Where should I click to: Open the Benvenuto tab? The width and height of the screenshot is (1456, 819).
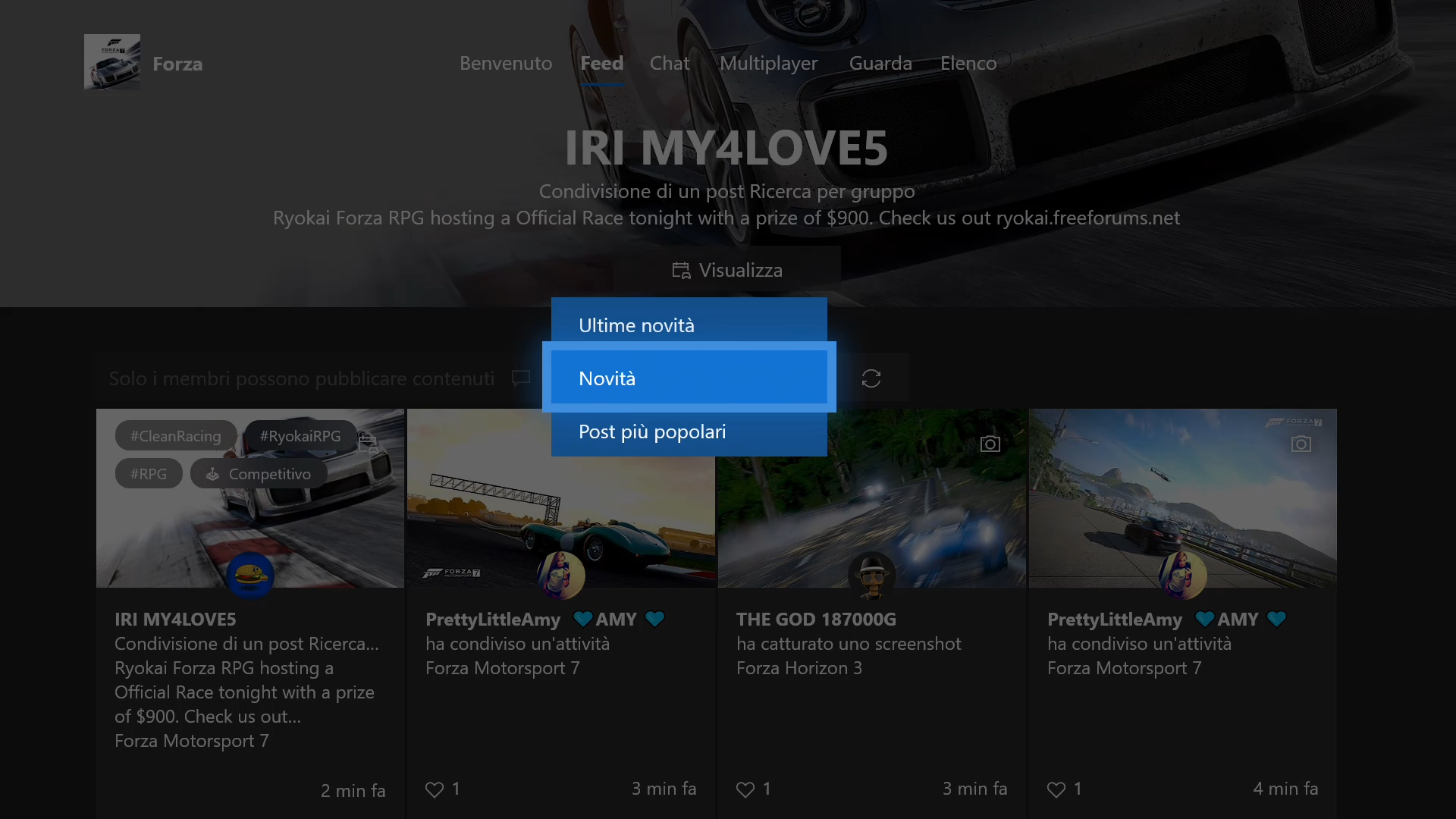click(x=506, y=63)
